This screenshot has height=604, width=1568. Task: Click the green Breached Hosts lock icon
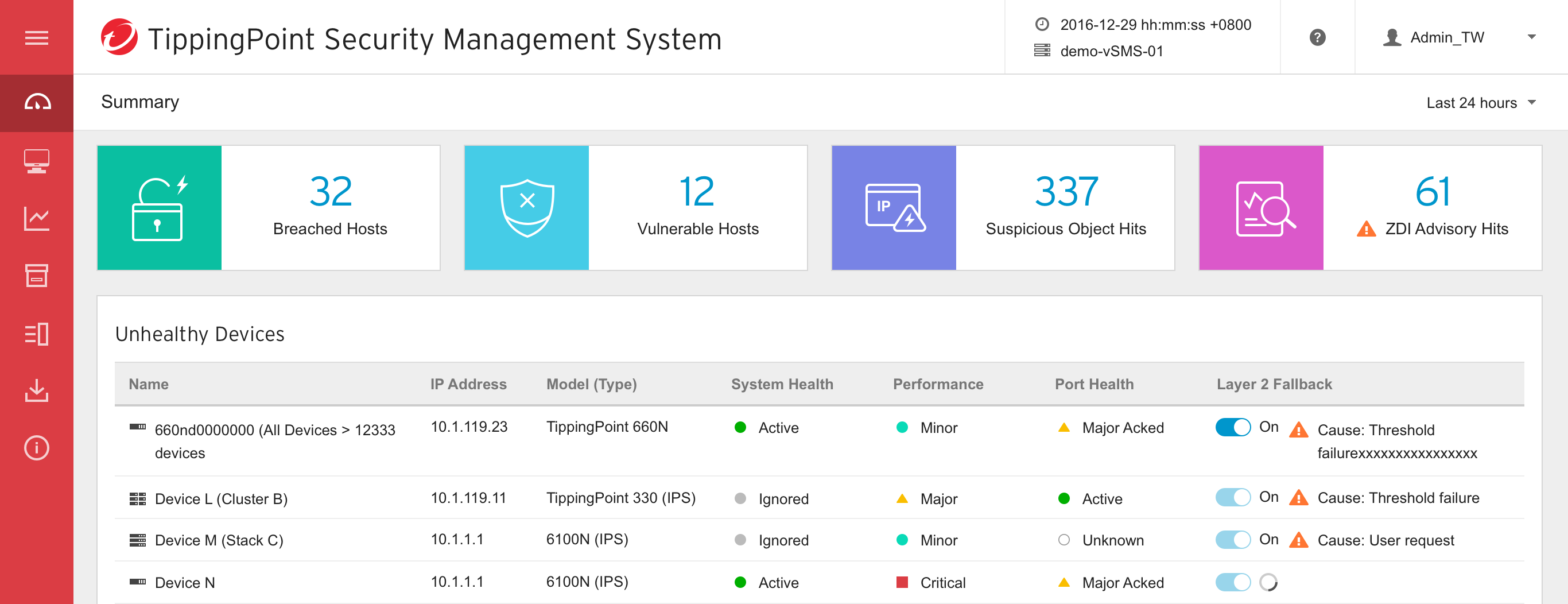160,208
